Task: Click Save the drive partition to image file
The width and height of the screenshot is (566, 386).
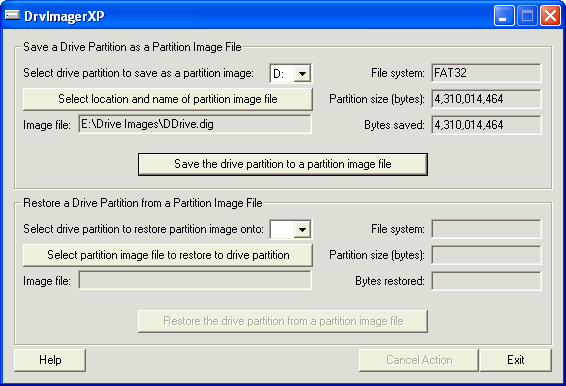Action: pyautogui.click(x=283, y=164)
